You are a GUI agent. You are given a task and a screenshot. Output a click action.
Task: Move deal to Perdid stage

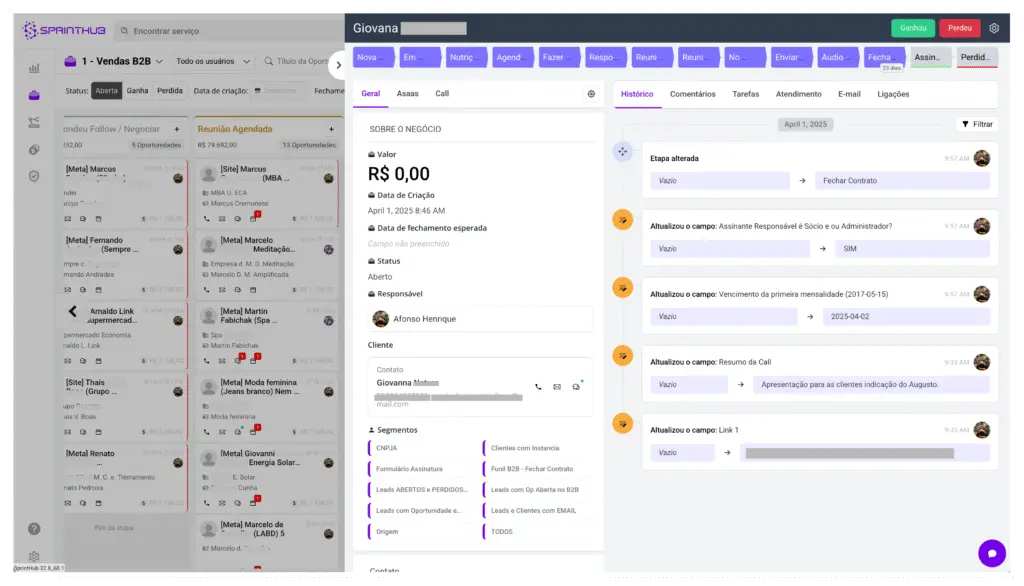point(977,57)
